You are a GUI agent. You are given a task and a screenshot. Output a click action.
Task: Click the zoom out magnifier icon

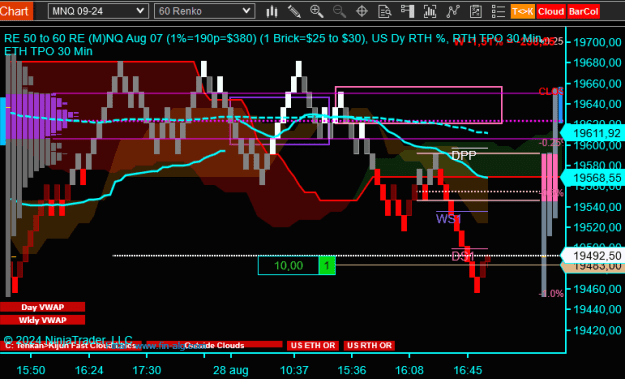pos(339,11)
